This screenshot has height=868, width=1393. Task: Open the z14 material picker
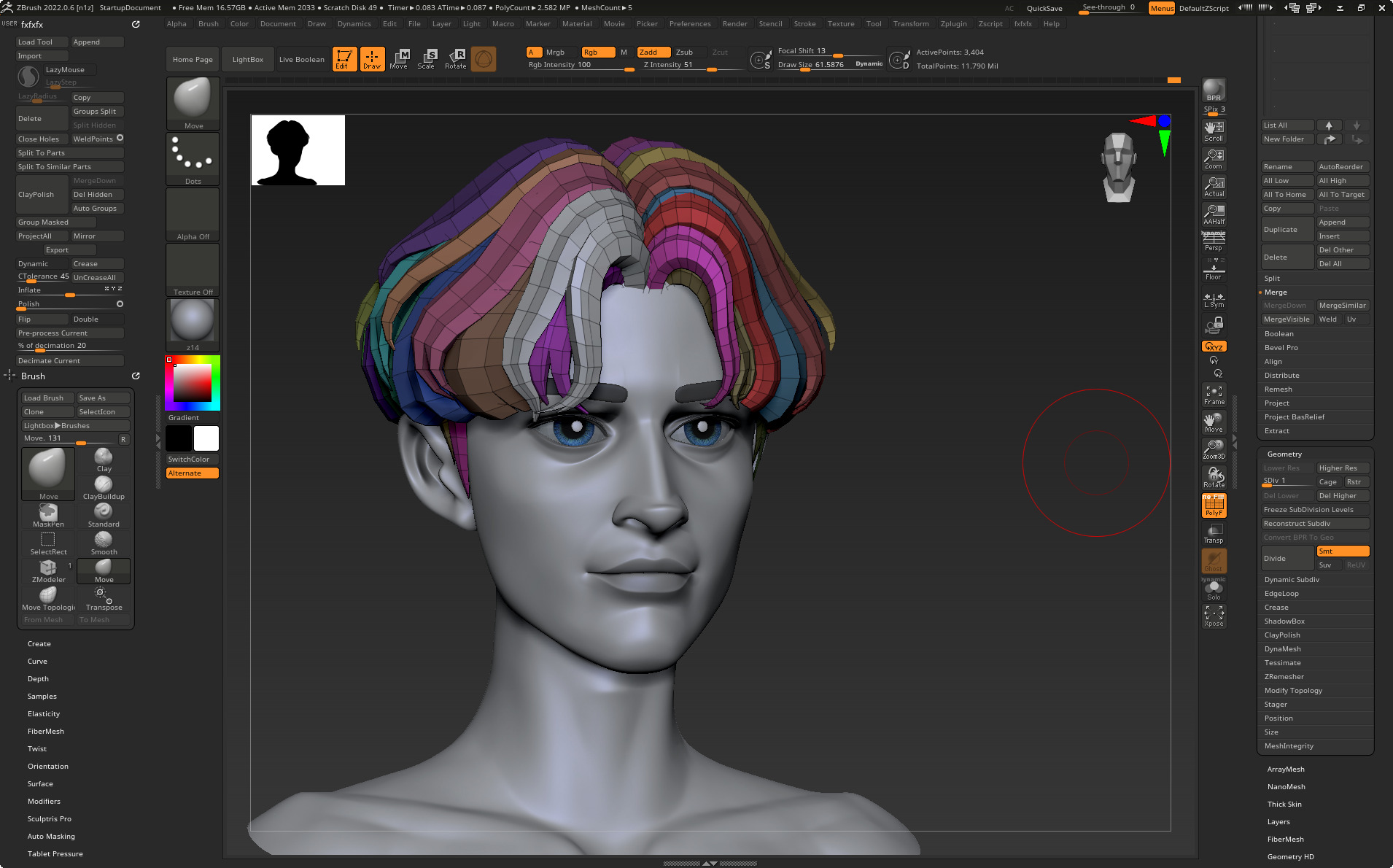click(x=193, y=325)
